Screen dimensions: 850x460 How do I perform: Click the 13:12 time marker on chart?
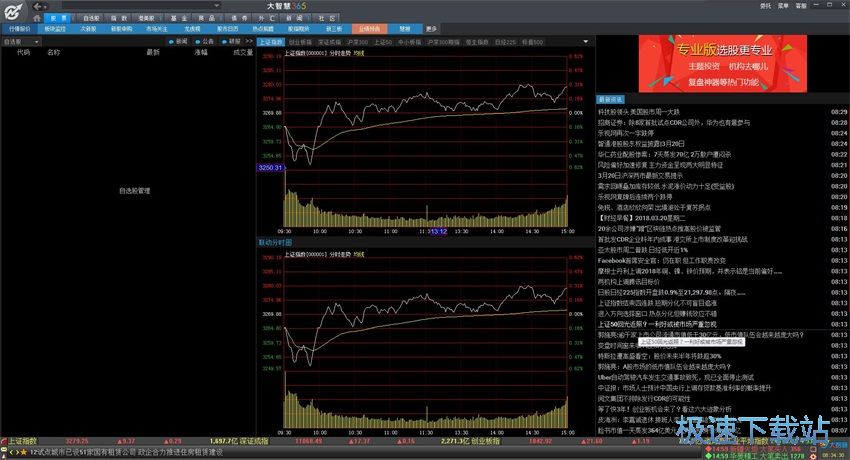(x=439, y=231)
